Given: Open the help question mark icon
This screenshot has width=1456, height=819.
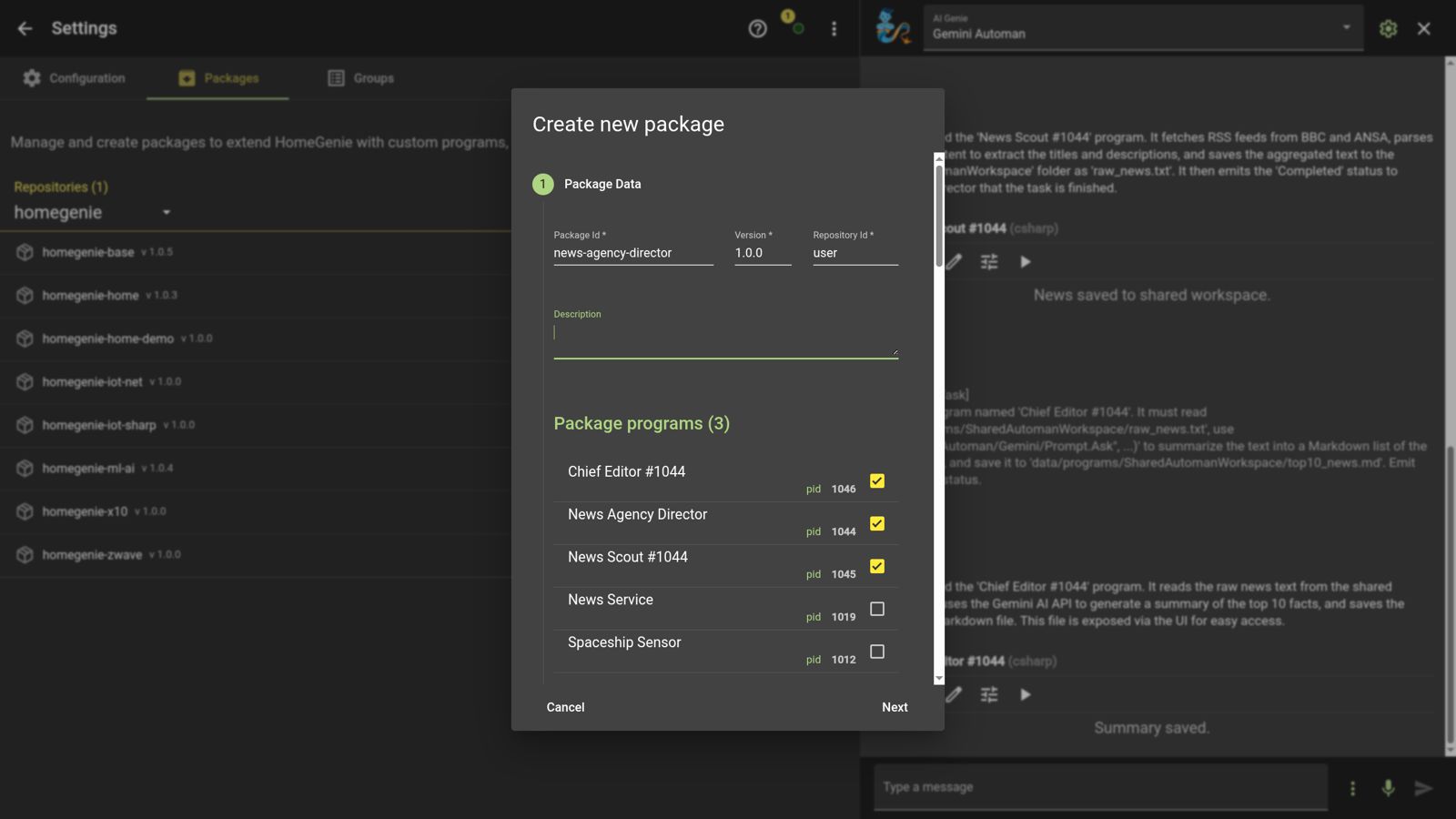Looking at the screenshot, I should [x=757, y=28].
